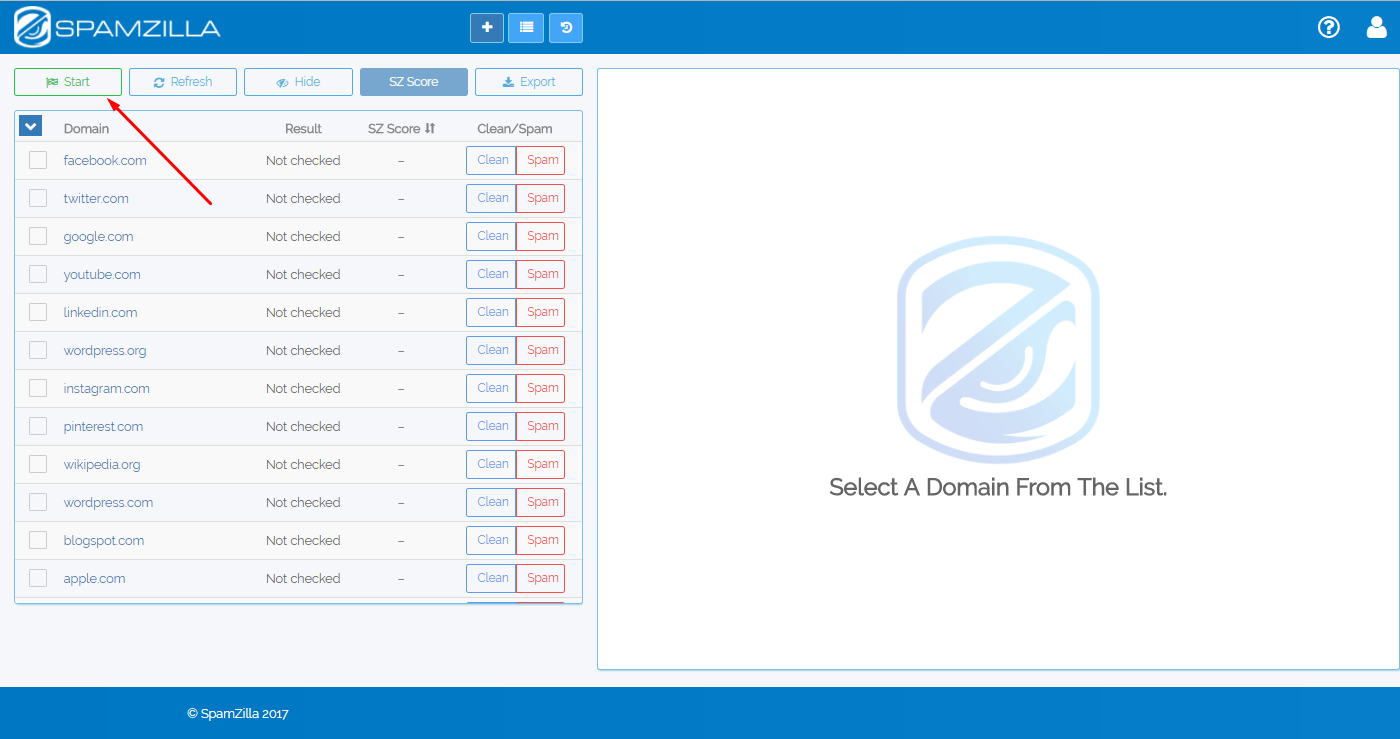Viewport: 1400px width, 739px height.
Task: Mark twitter.com as Spam
Action: point(541,198)
